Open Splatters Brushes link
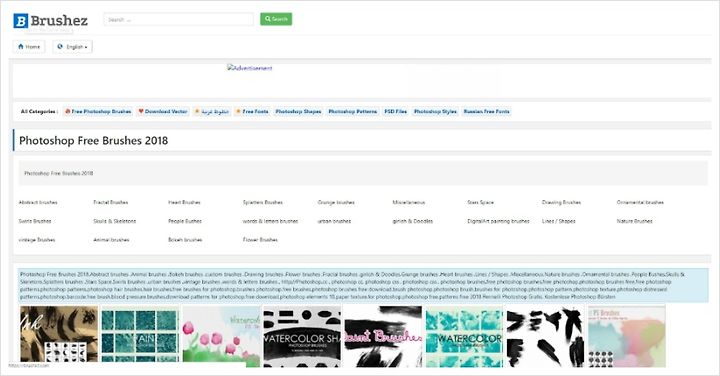Viewport: 720px width, 376px height. point(263,202)
